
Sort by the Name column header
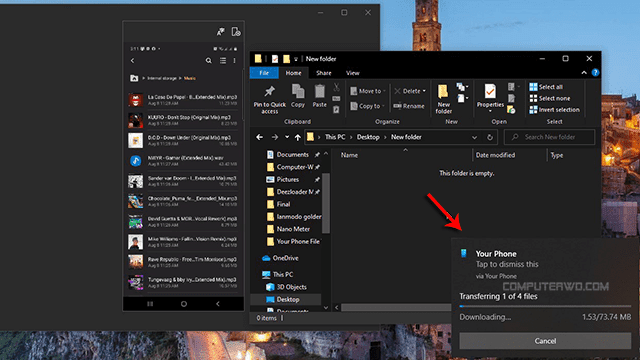349,155
